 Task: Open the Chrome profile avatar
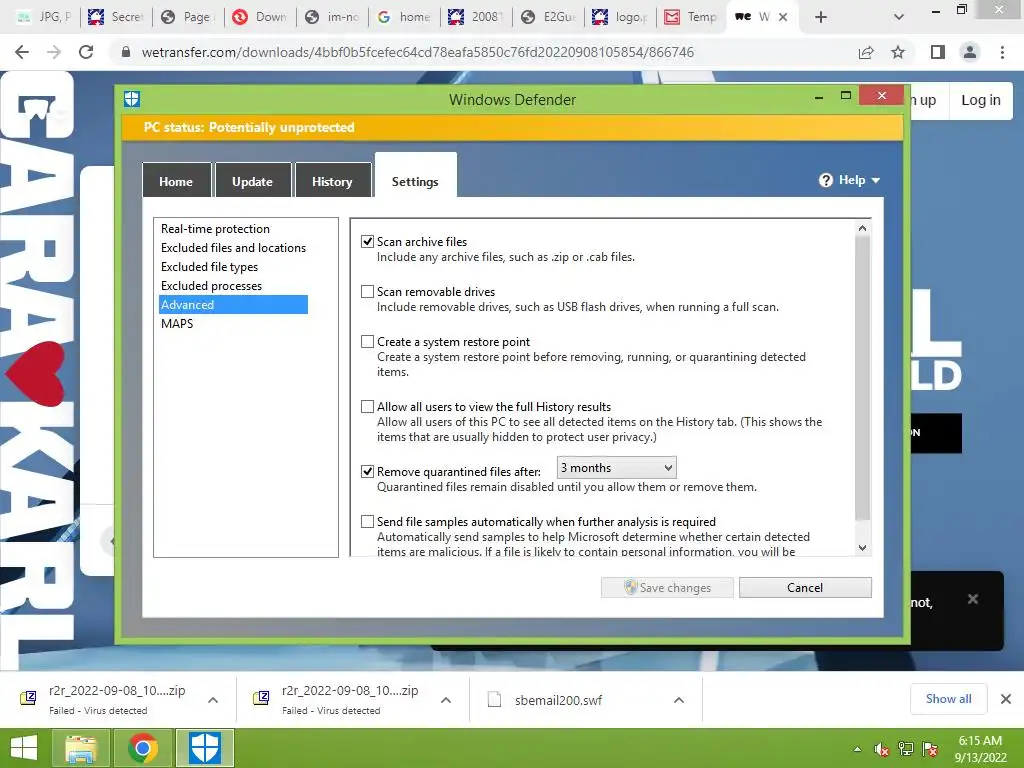coord(970,52)
